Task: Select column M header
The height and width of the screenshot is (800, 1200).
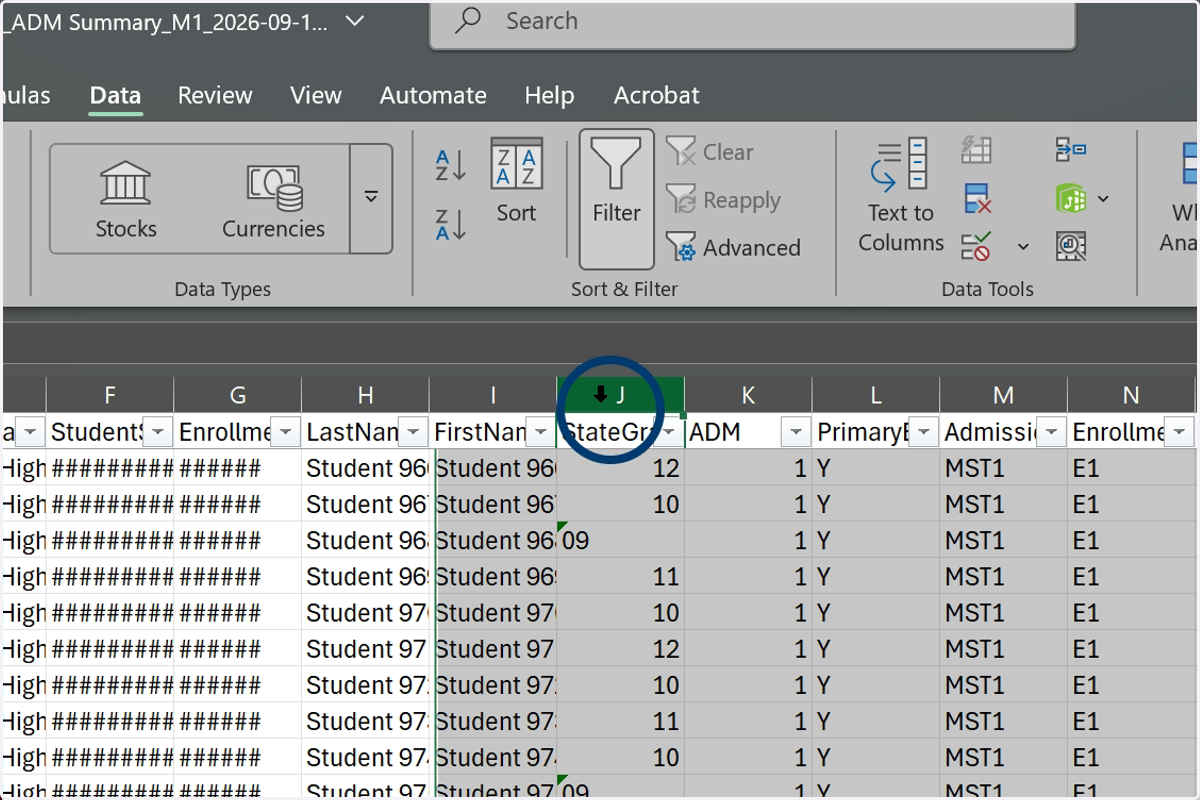Action: point(1004,395)
